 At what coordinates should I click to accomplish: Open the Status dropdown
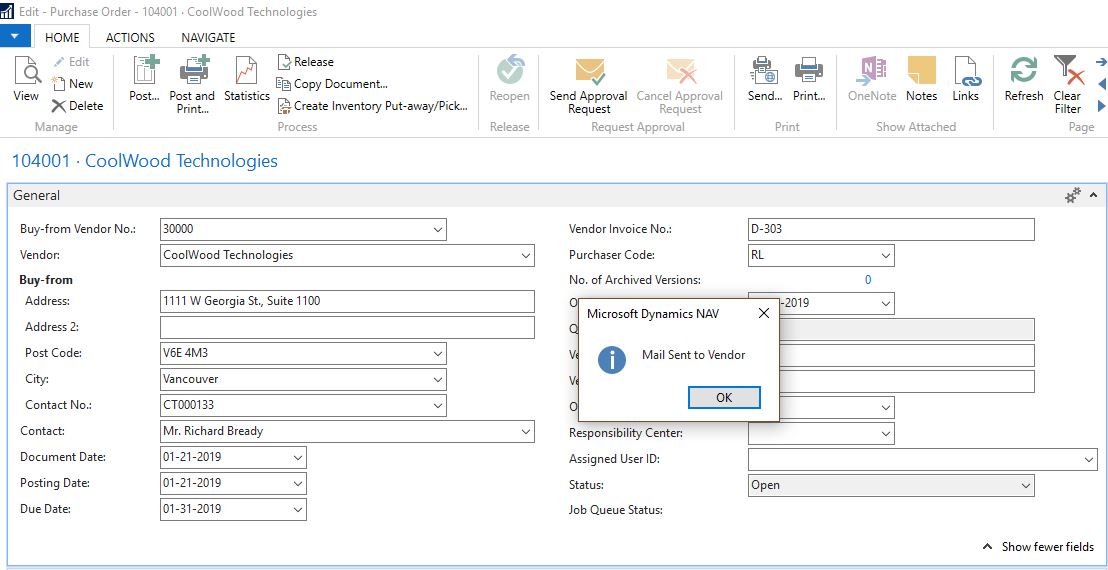pyautogui.click(x=1025, y=486)
